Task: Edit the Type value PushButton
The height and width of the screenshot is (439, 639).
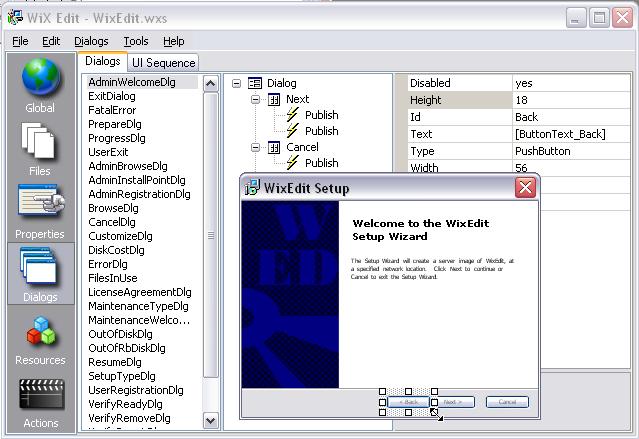Action: (571, 151)
